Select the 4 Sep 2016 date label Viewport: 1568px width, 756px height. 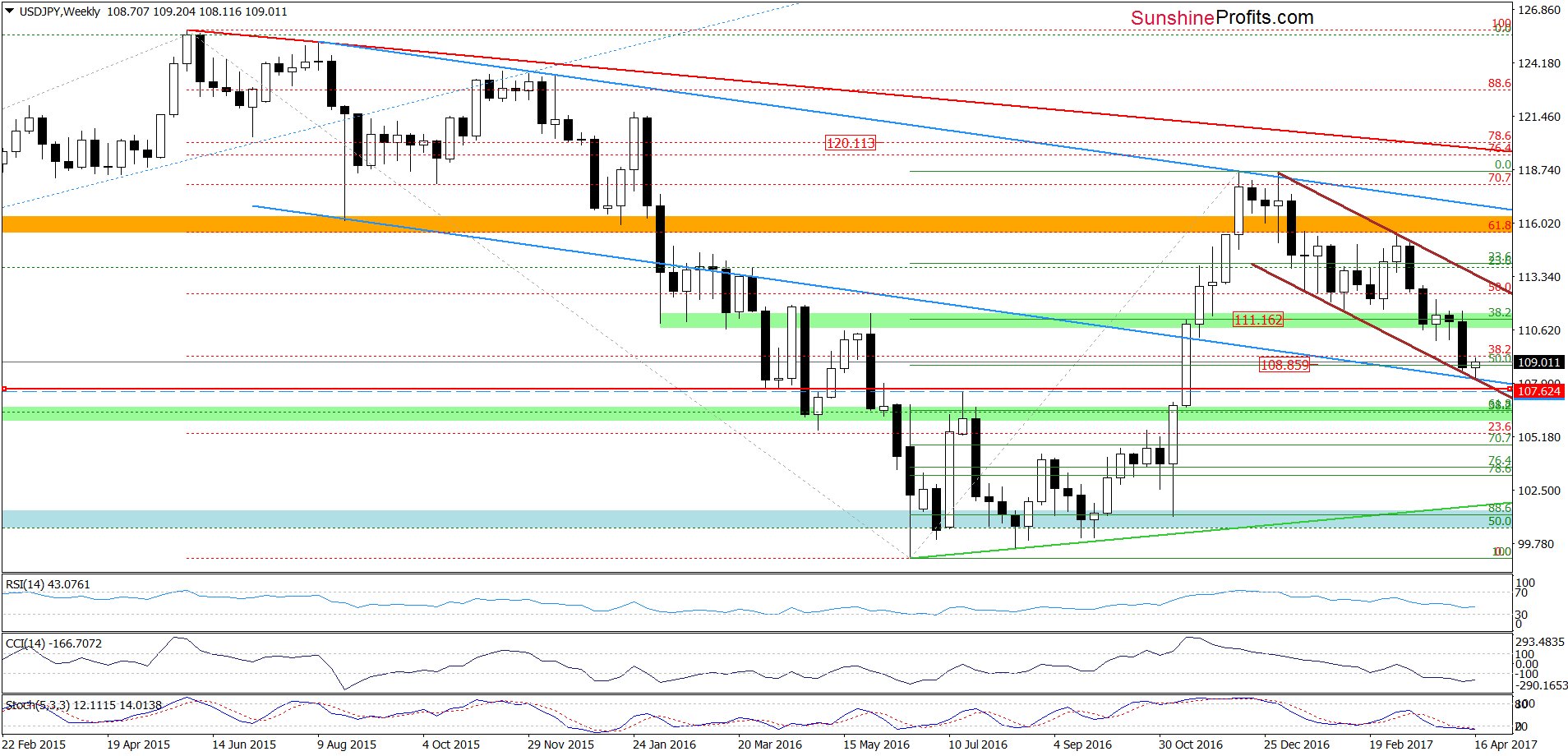[x=1082, y=744]
